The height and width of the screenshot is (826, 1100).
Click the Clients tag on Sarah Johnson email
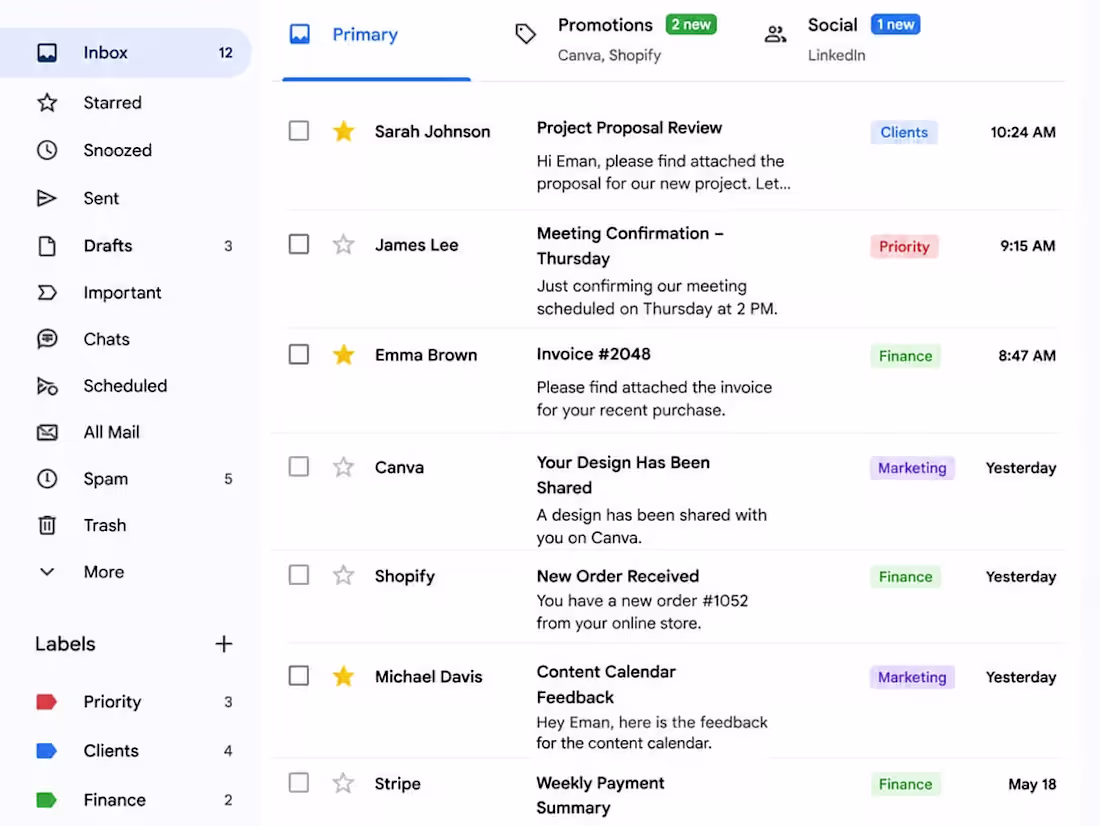[904, 132]
